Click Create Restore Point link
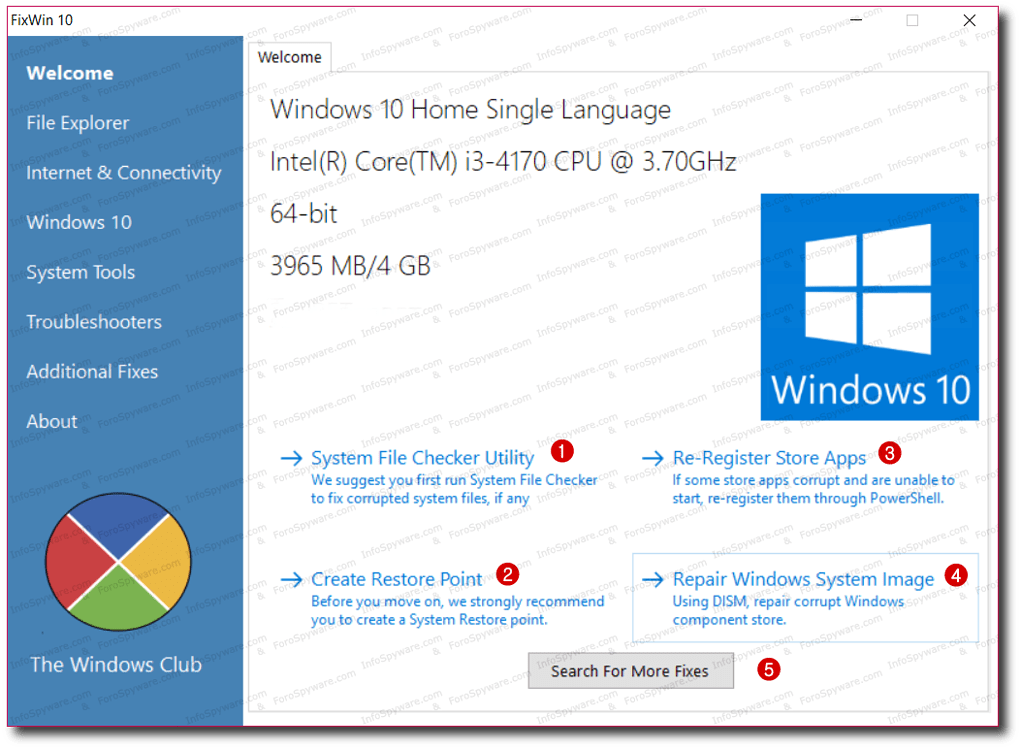1021x748 pixels. 397,579
